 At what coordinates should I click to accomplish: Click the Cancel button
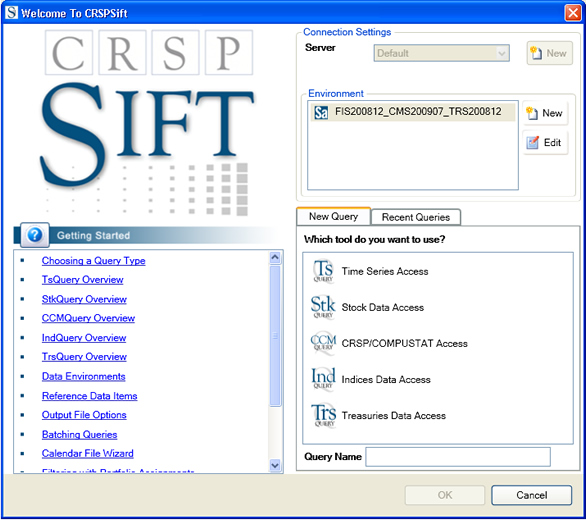click(531, 495)
